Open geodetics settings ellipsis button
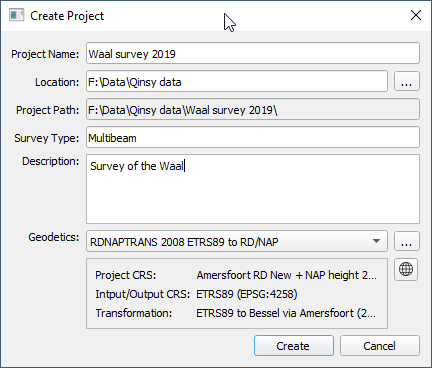Screen dimensions: 432x368 pyautogui.click(x=407, y=241)
